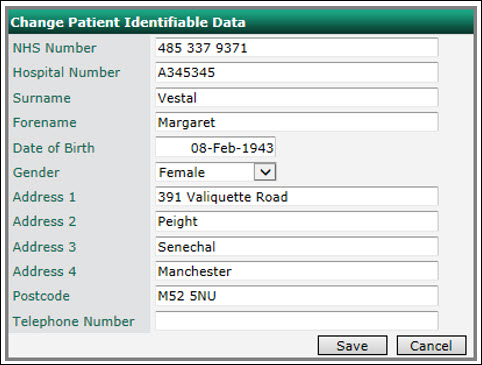This screenshot has width=482, height=365.
Task: Click the Change Patient Identifiable Data title bar
Action: tap(241, 22)
